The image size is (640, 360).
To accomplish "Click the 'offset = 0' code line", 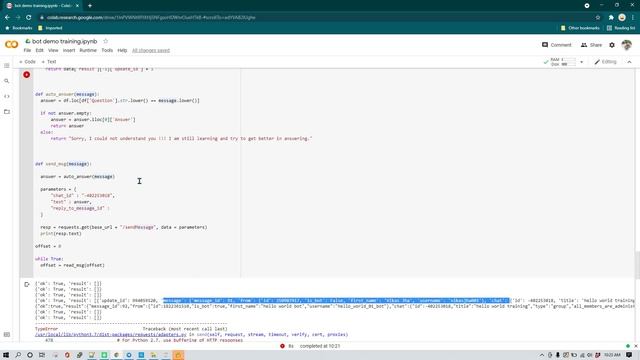I will (48, 246).
